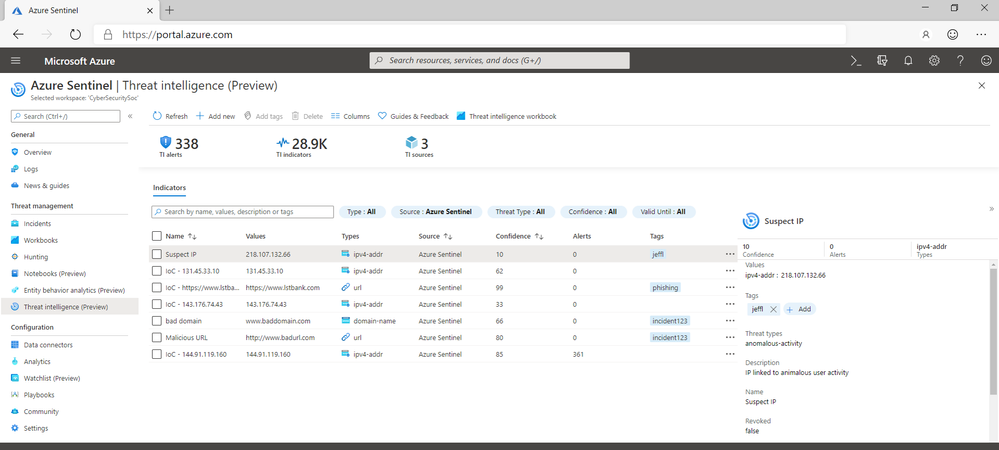Open Guides & Feedback
This screenshot has width=999, height=450.
[x=413, y=116]
